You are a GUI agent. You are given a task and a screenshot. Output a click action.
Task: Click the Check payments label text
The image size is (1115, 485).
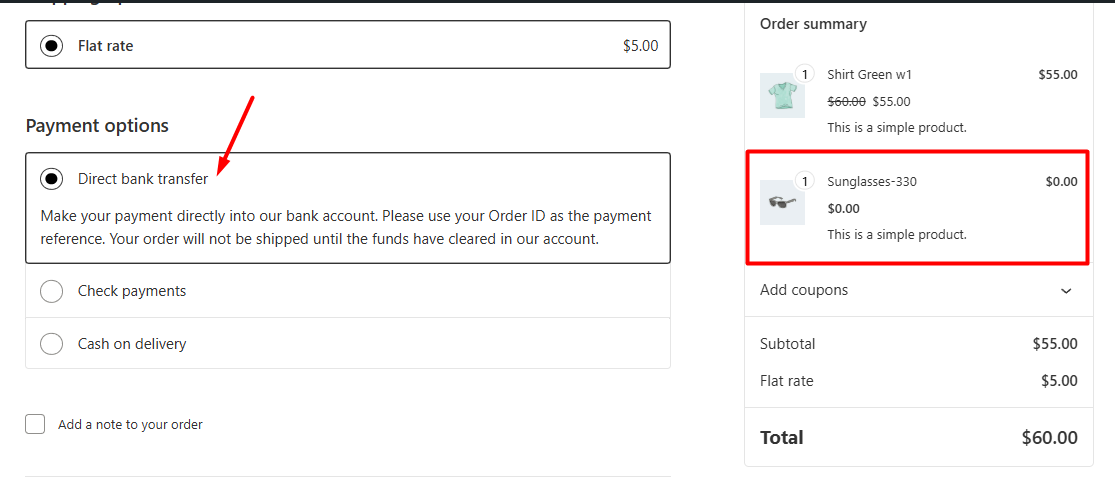point(132,291)
